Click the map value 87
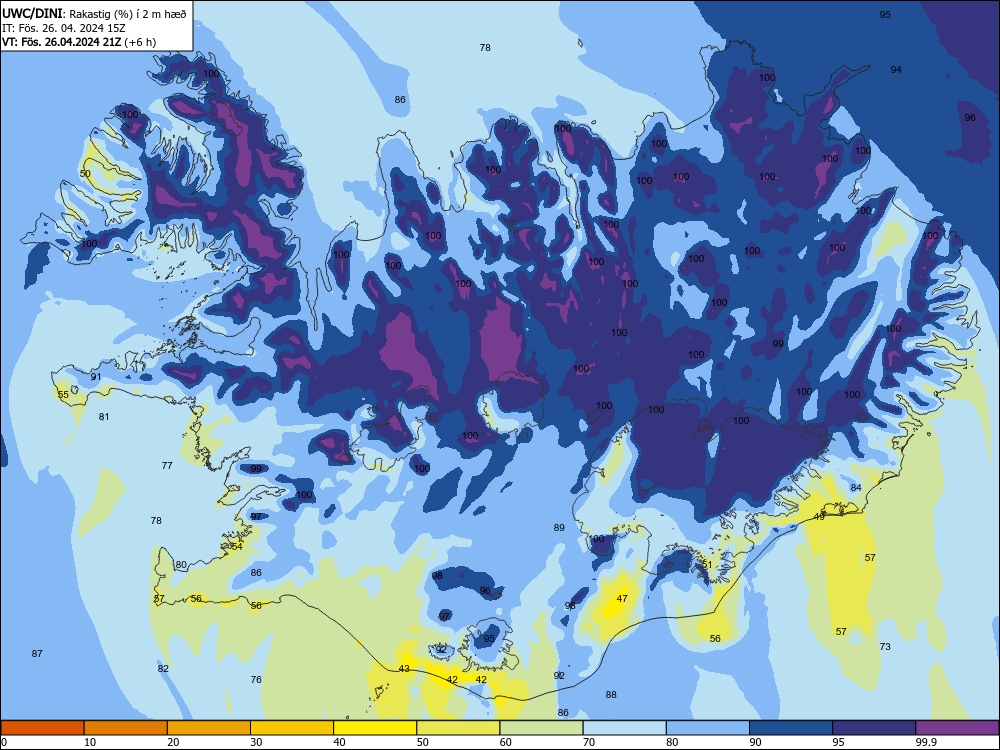Viewport: 1000px width, 750px height. point(37,653)
